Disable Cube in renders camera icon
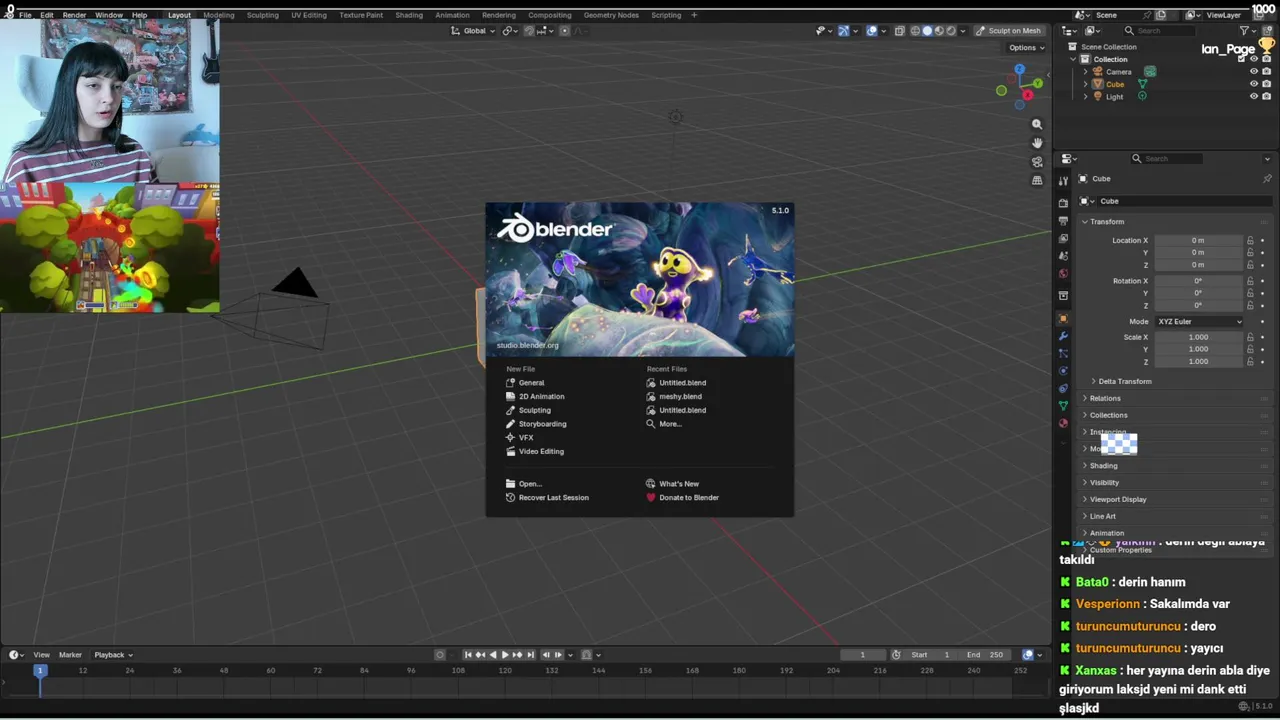The height and width of the screenshot is (720, 1280). click(x=1267, y=84)
